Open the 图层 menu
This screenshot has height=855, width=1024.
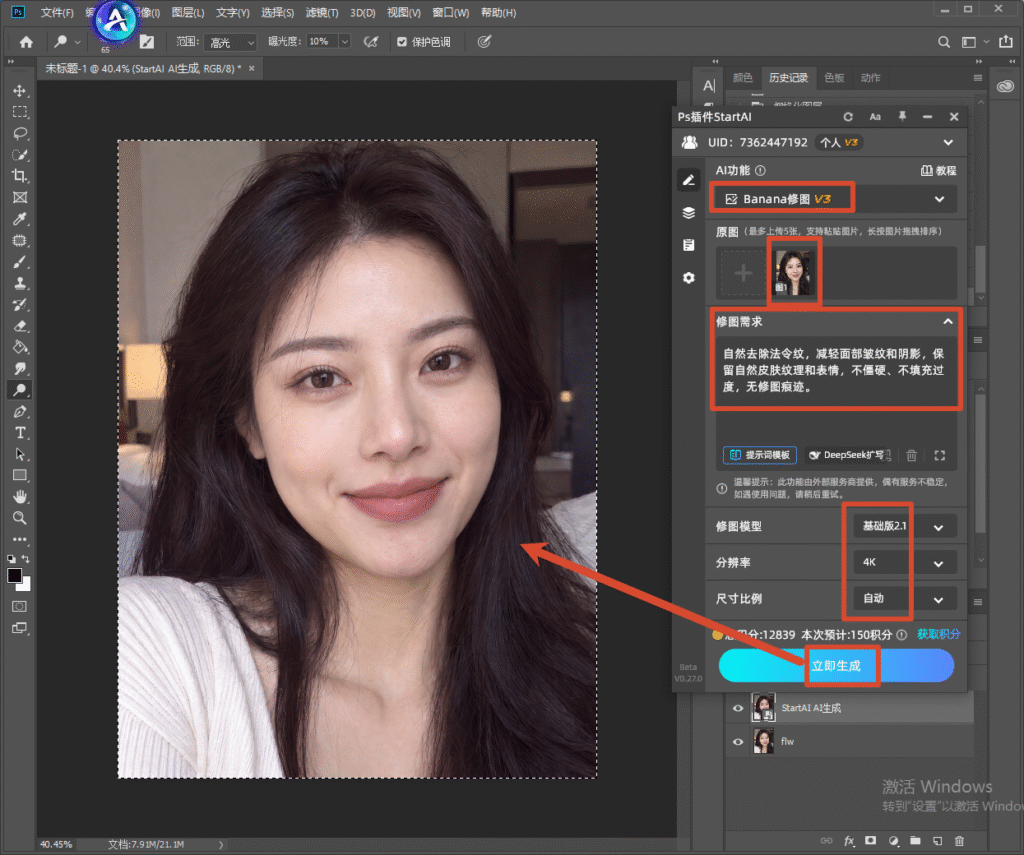coord(188,12)
